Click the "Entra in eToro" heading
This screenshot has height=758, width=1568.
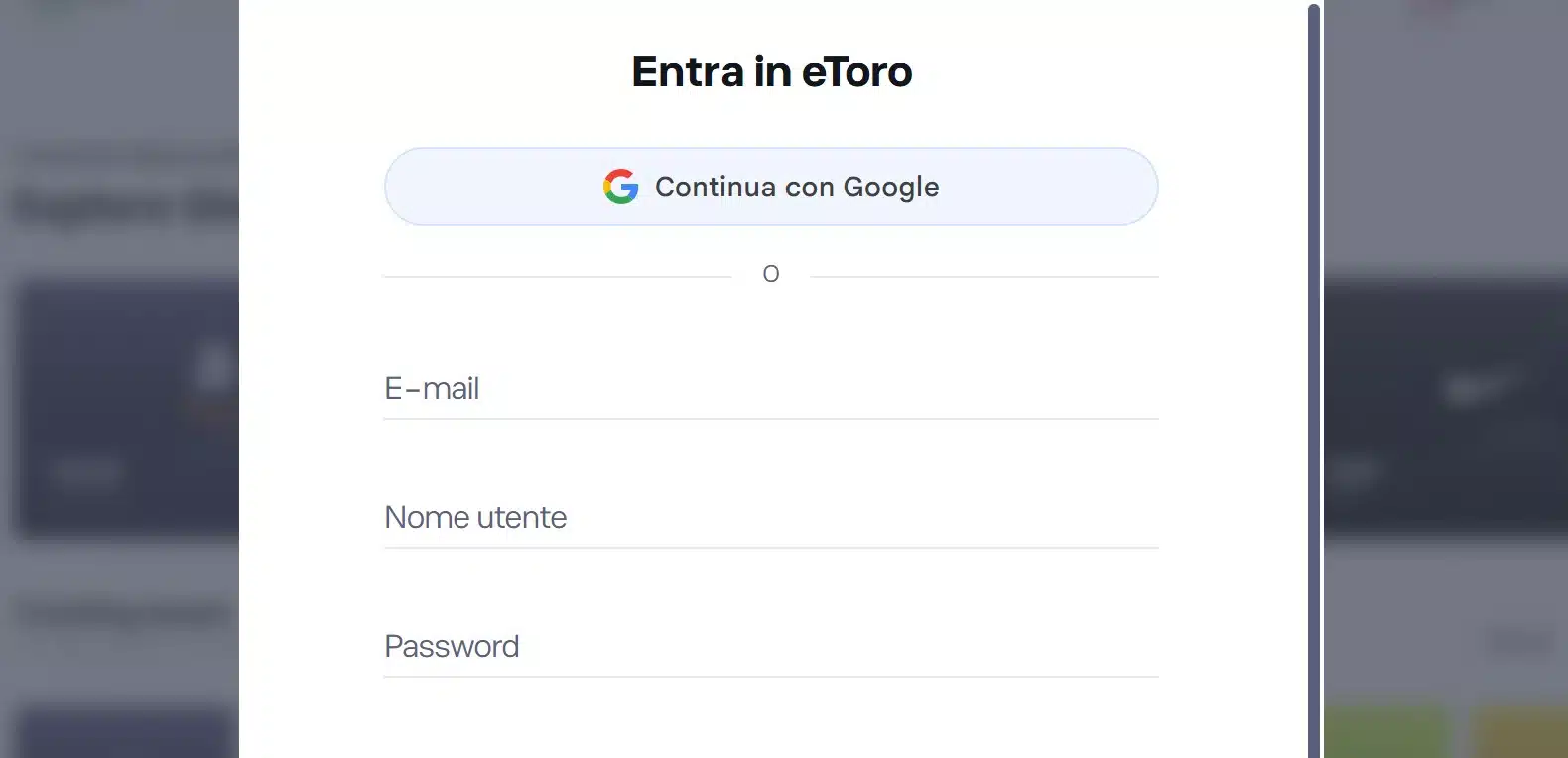(771, 70)
